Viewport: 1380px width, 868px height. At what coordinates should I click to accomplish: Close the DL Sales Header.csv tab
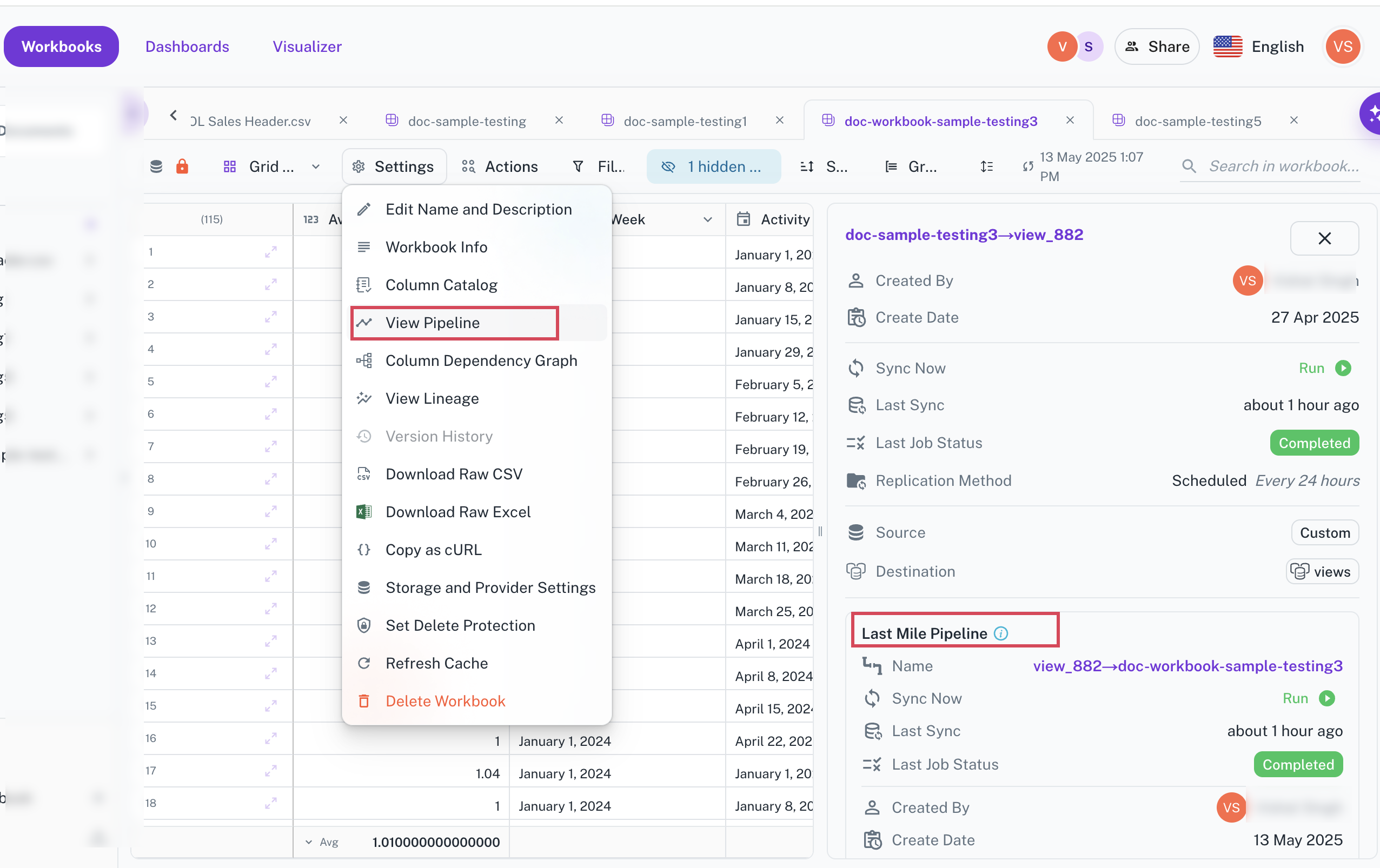(343, 121)
